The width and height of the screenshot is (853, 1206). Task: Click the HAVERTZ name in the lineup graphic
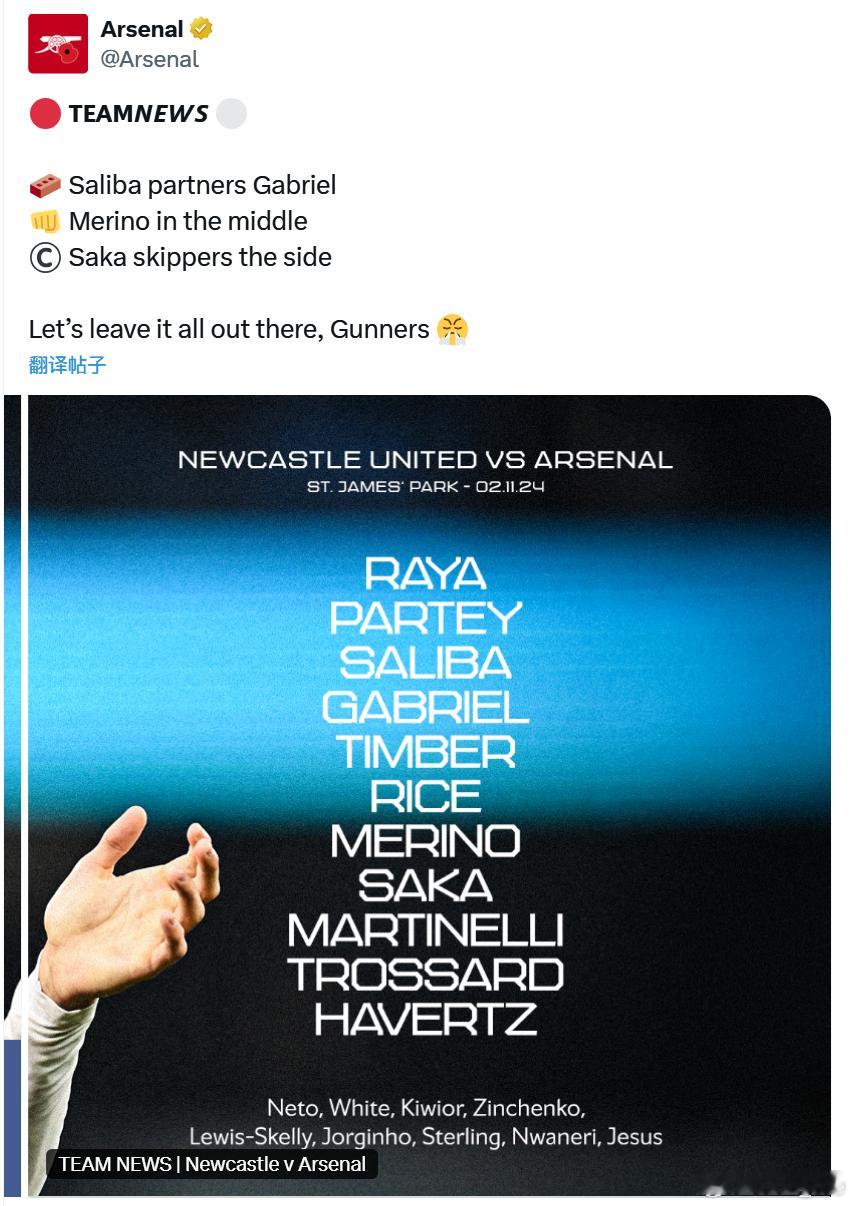click(x=425, y=1019)
